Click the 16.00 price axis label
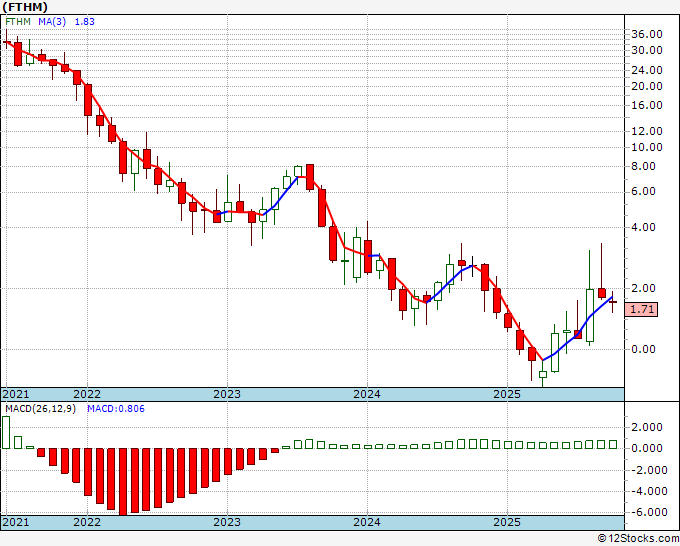The width and height of the screenshot is (680, 546). point(647,105)
